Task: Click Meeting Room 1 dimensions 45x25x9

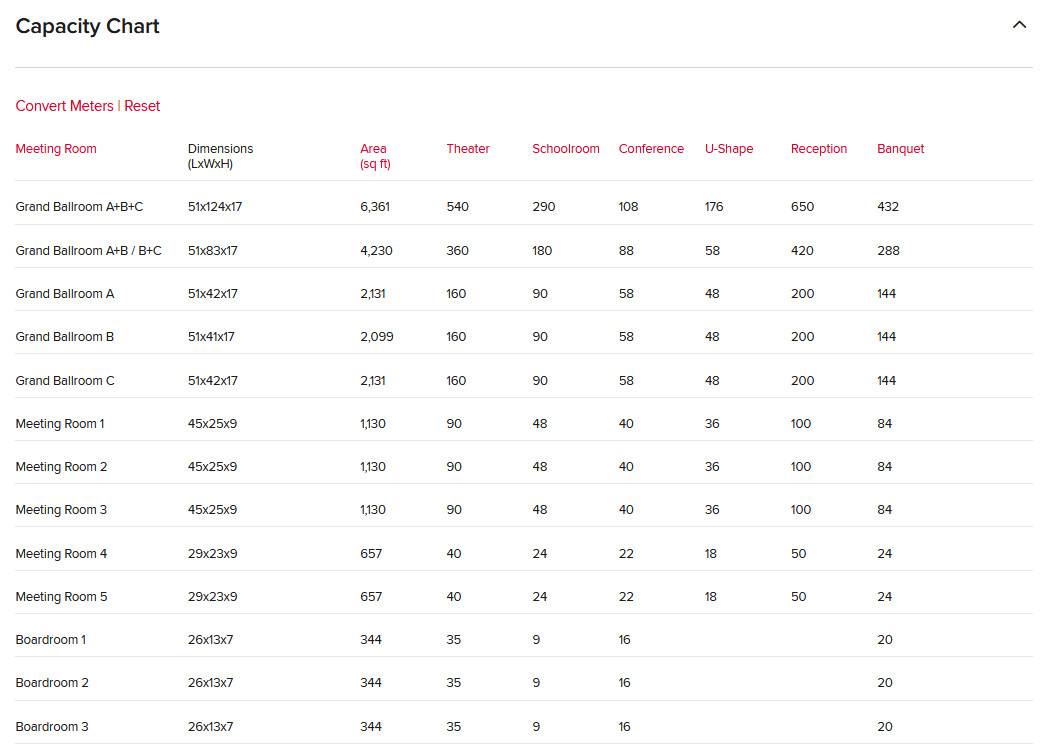Action: pos(212,423)
